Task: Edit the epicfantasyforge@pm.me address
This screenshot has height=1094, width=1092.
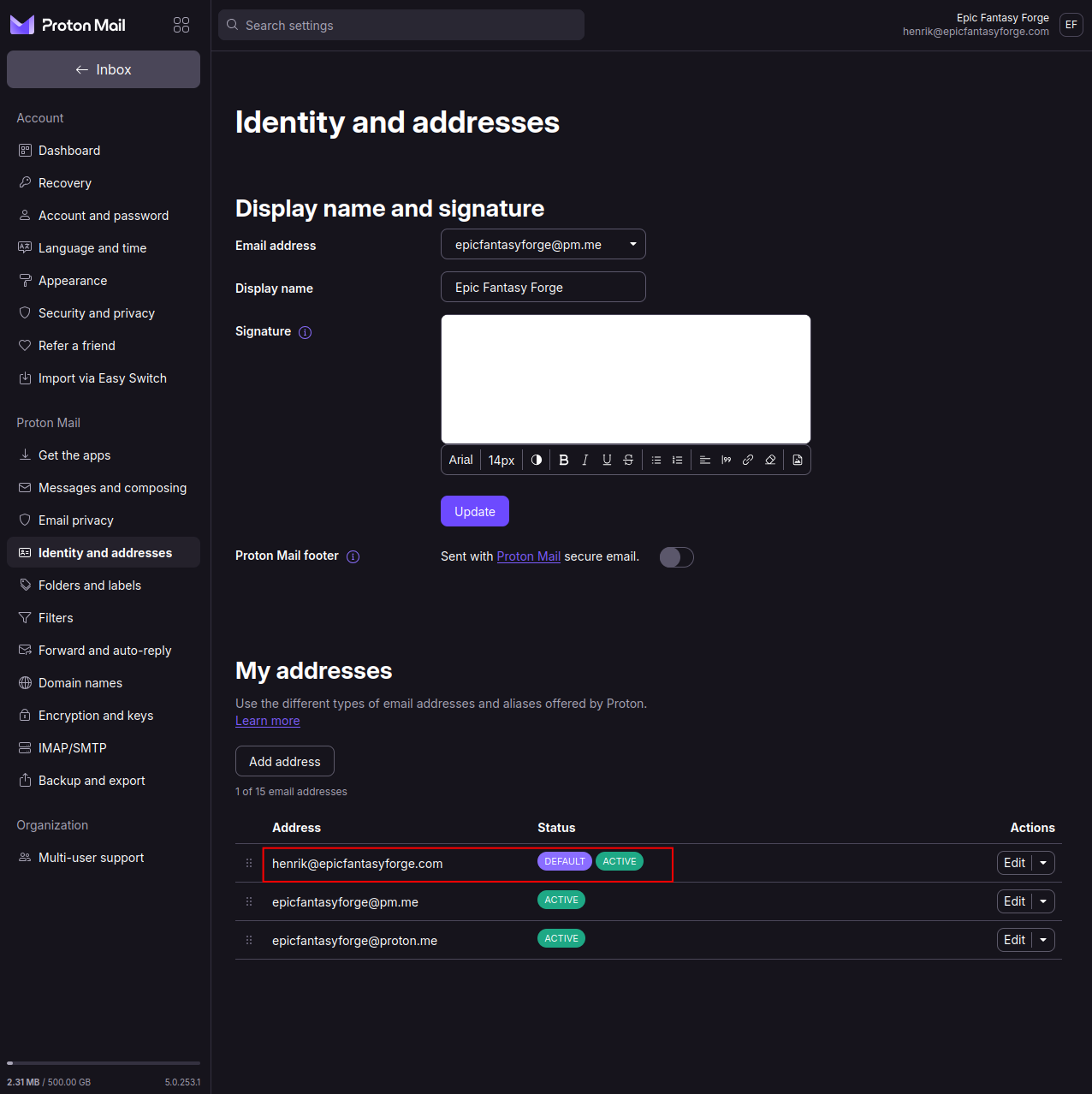Action: [1014, 901]
